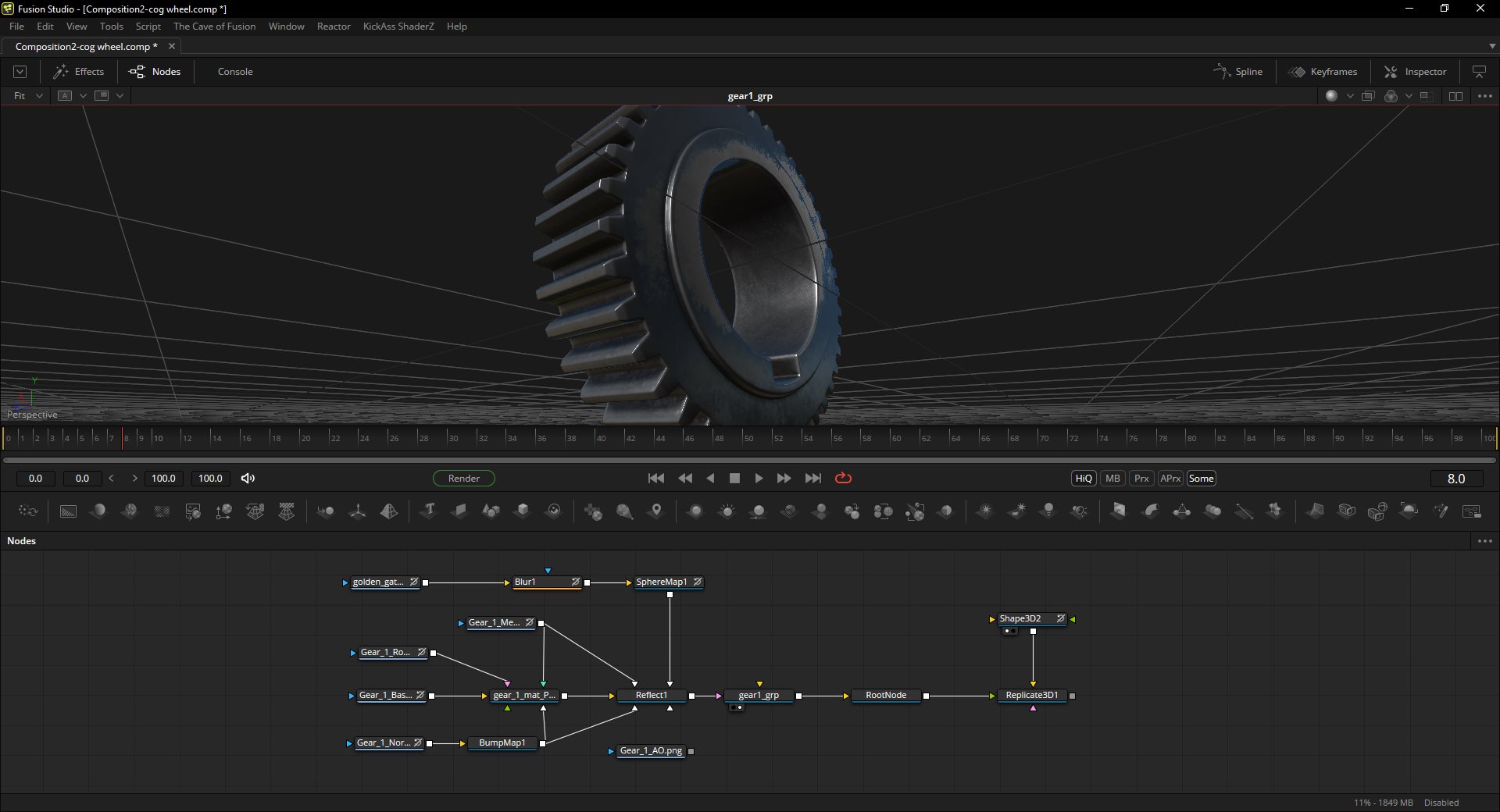Open the Inspector panel
This screenshot has width=1500, height=812.
click(x=1416, y=71)
